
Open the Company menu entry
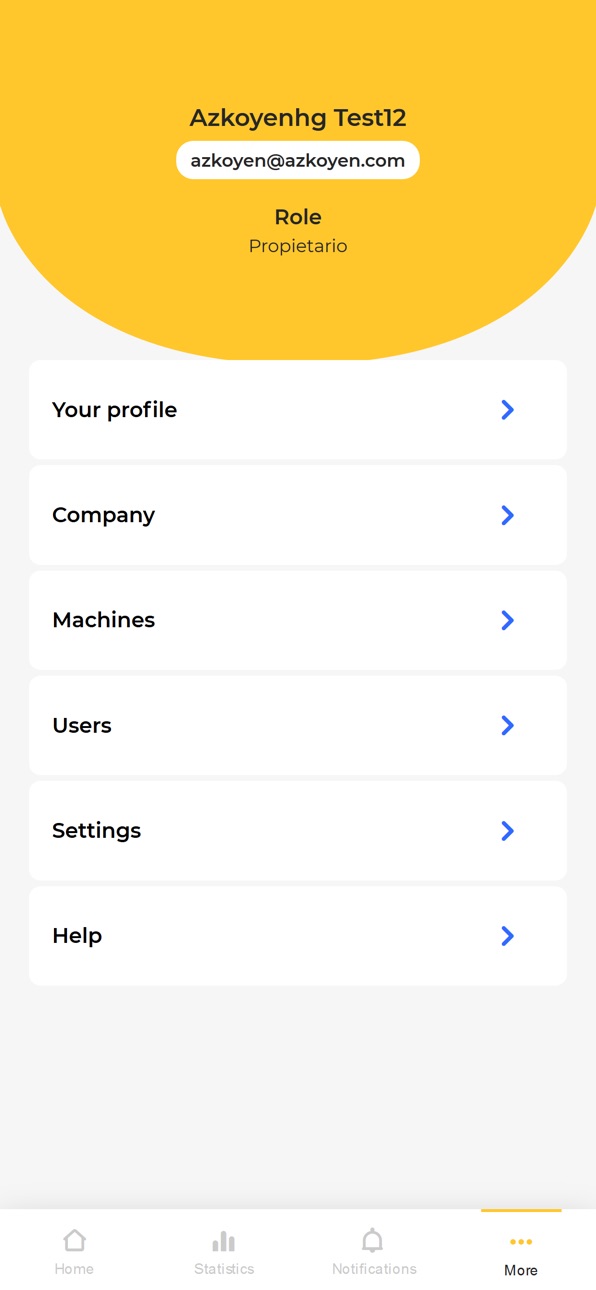click(298, 515)
